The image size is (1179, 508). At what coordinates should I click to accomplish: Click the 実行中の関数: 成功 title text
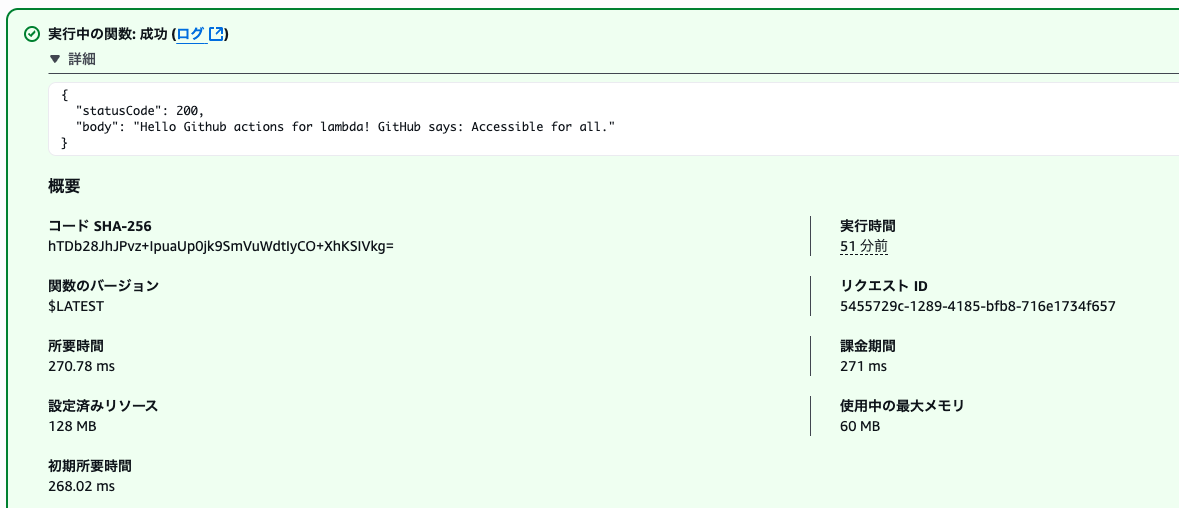pos(108,34)
